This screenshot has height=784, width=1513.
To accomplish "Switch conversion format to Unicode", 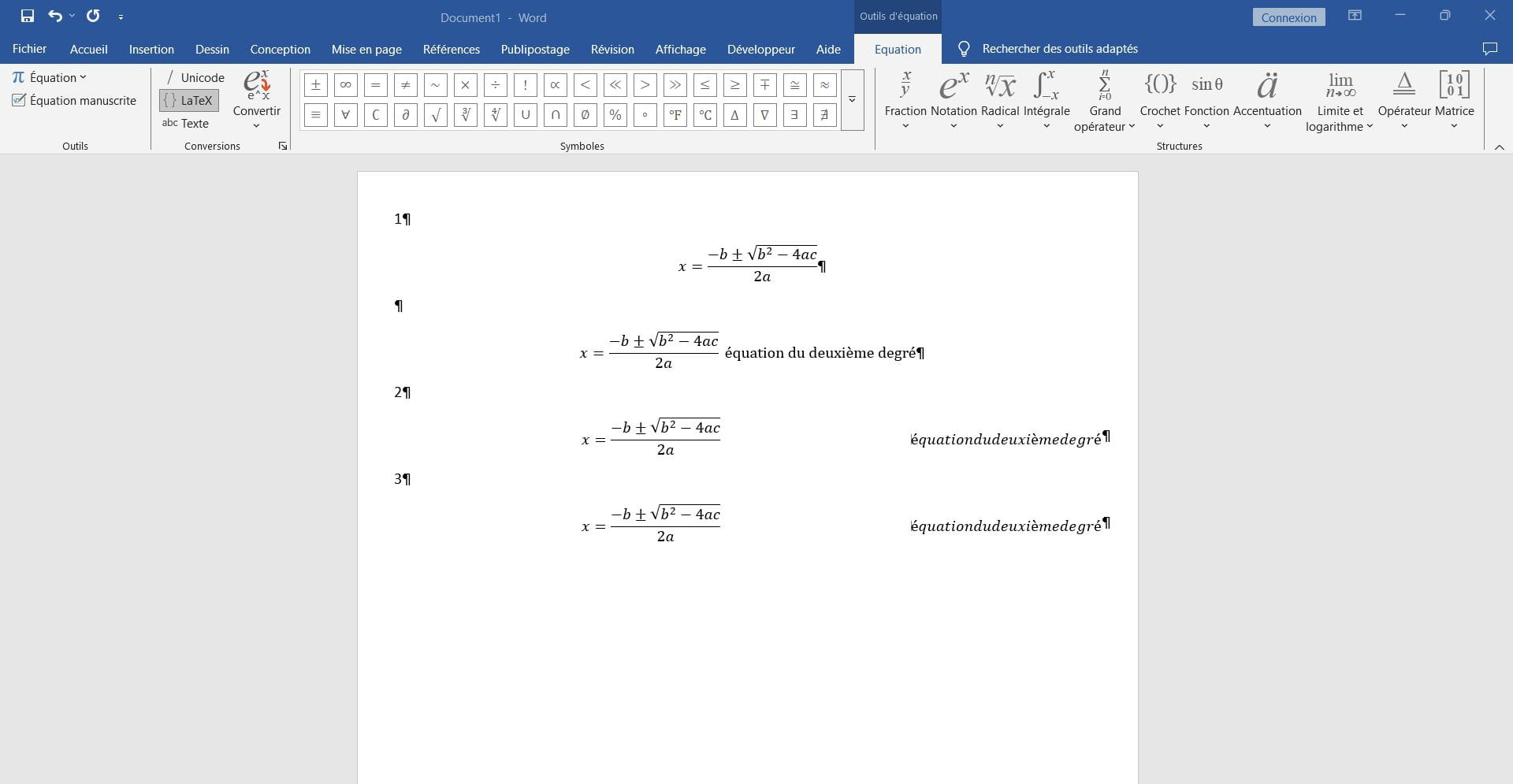I will pyautogui.click(x=195, y=77).
